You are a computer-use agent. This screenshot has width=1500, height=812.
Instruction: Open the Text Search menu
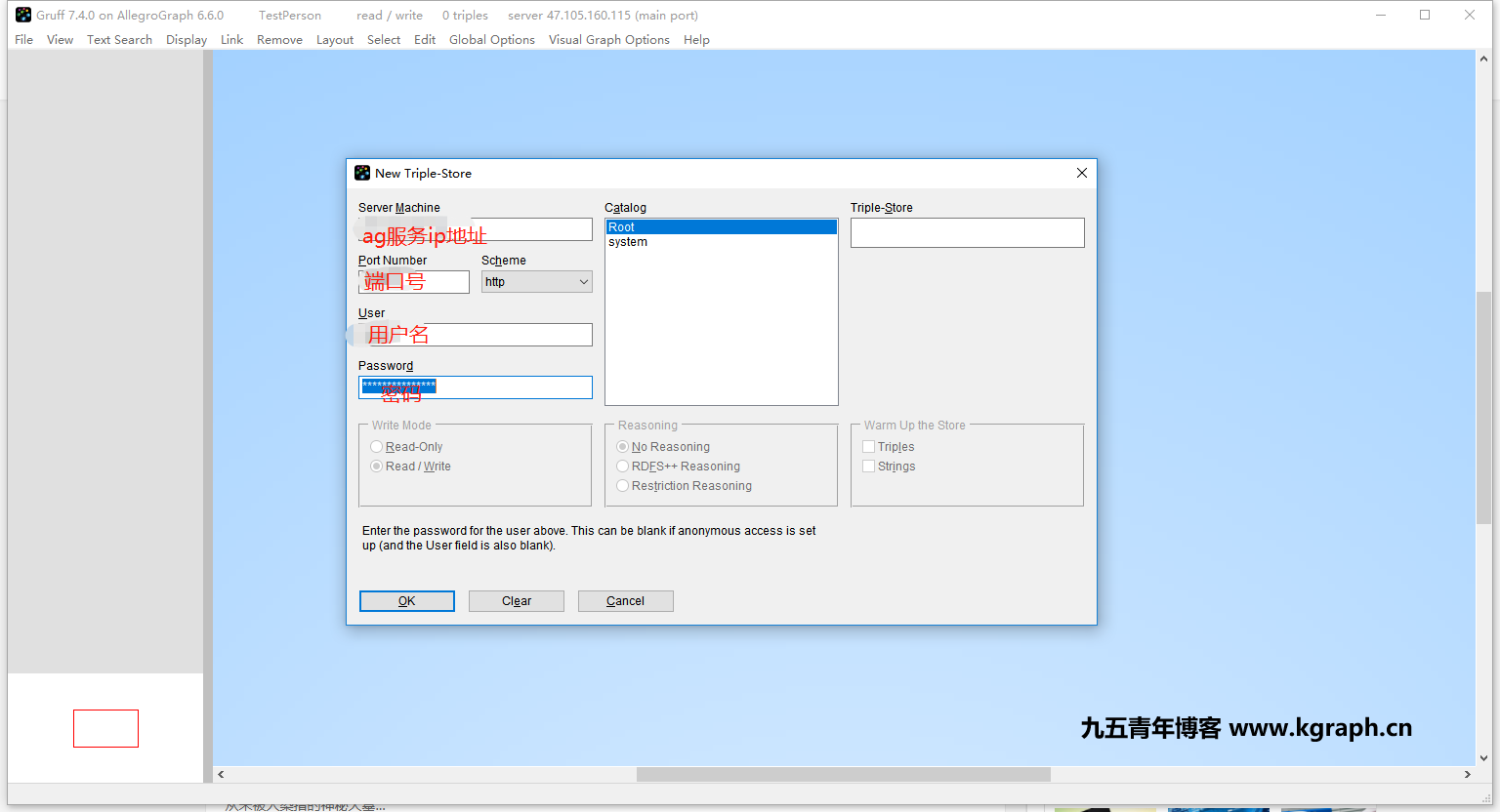click(119, 40)
